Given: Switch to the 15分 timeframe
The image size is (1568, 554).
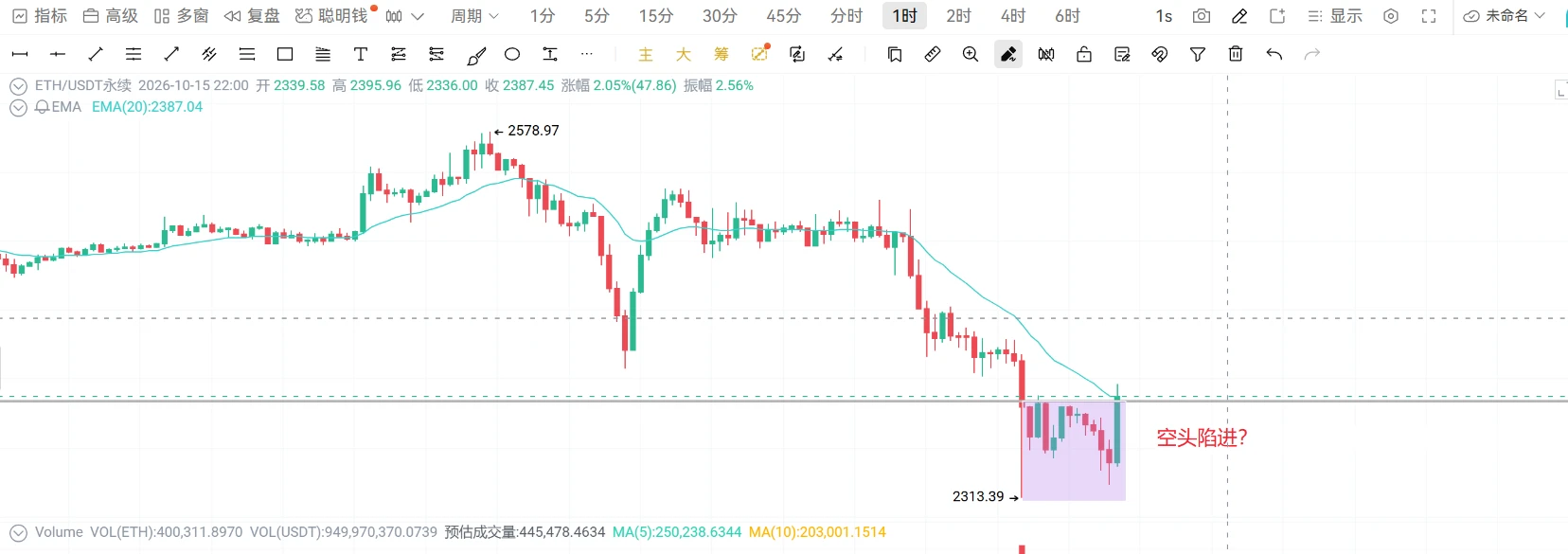Looking at the screenshot, I should [x=656, y=16].
